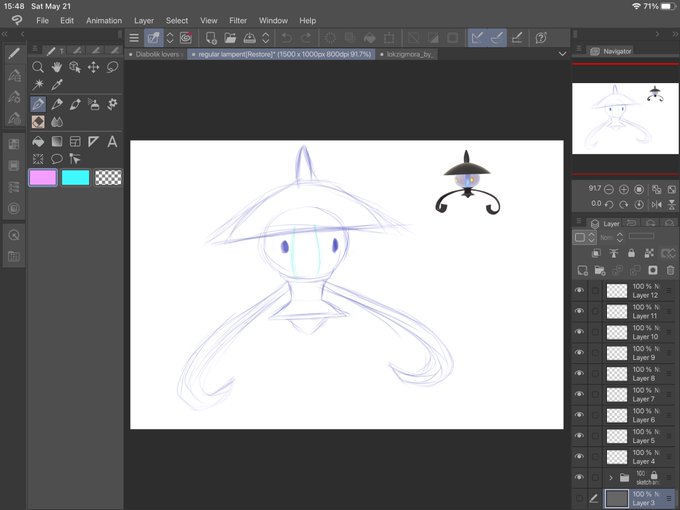Select the Operation object tool
This screenshot has height=510, width=680.
[x=75, y=67]
